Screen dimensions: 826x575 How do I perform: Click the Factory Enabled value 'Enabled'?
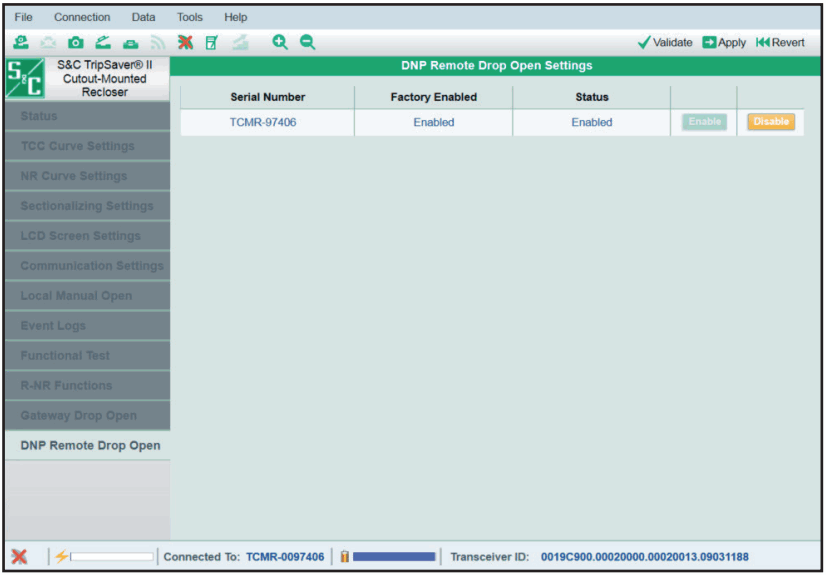[x=434, y=122]
